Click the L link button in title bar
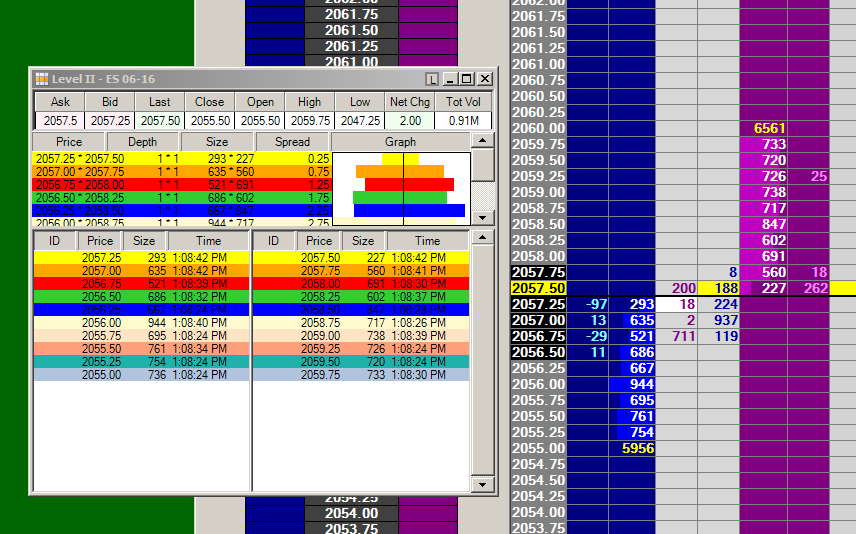856x534 pixels. click(x=432, y=79)
